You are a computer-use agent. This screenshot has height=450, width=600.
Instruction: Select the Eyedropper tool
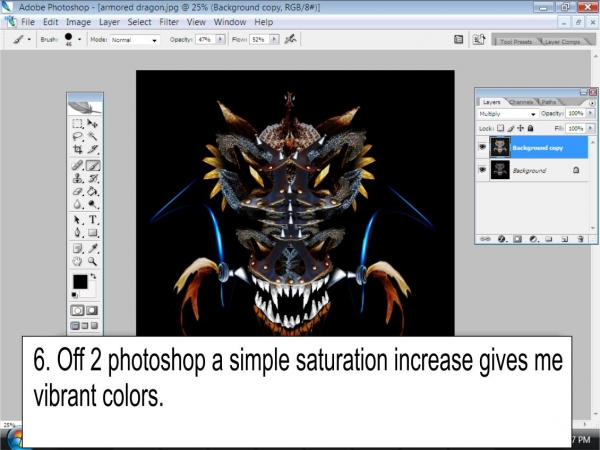[x=92, y=249]
